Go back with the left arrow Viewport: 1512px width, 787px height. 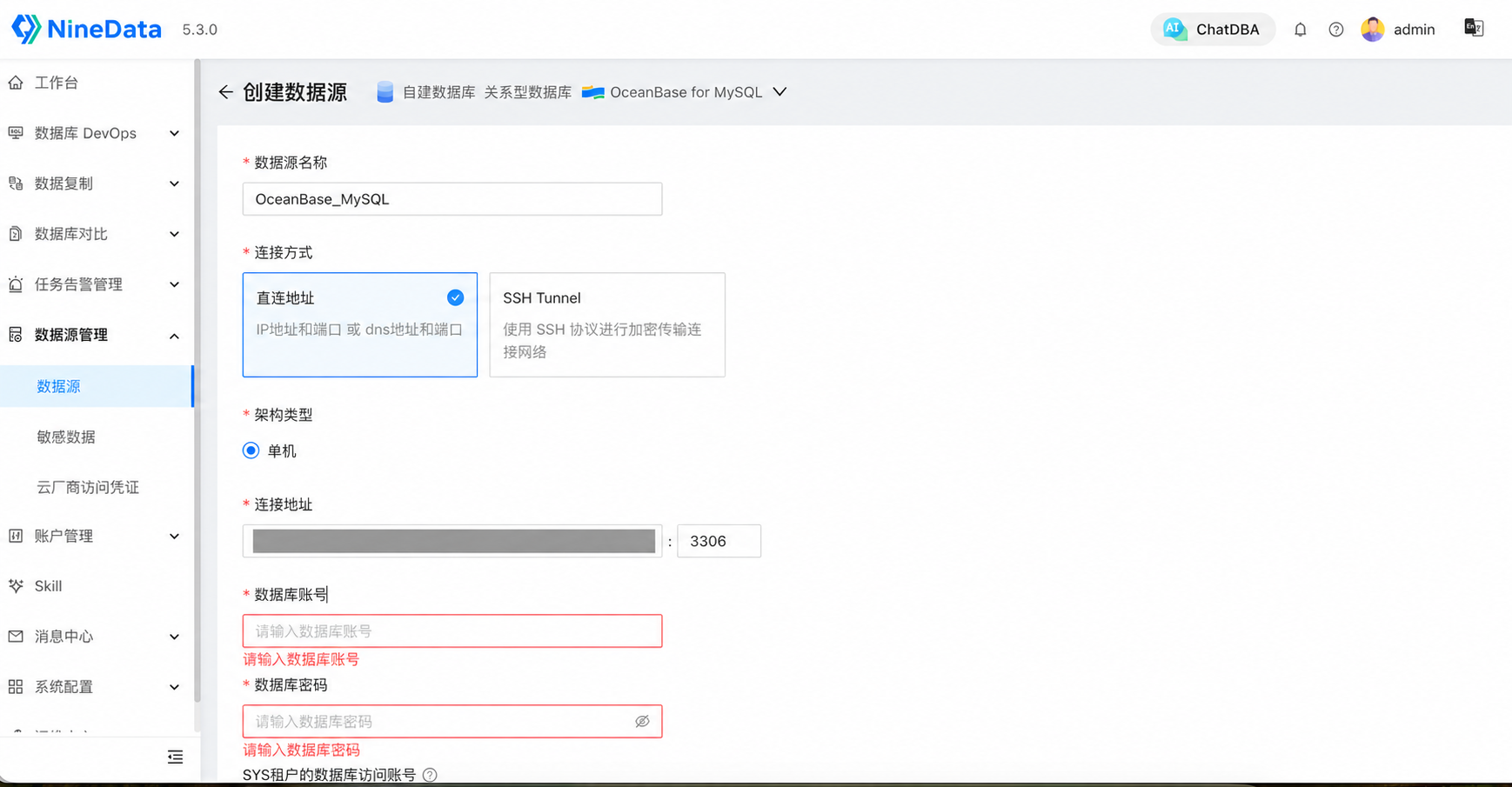tap(226, 92)
